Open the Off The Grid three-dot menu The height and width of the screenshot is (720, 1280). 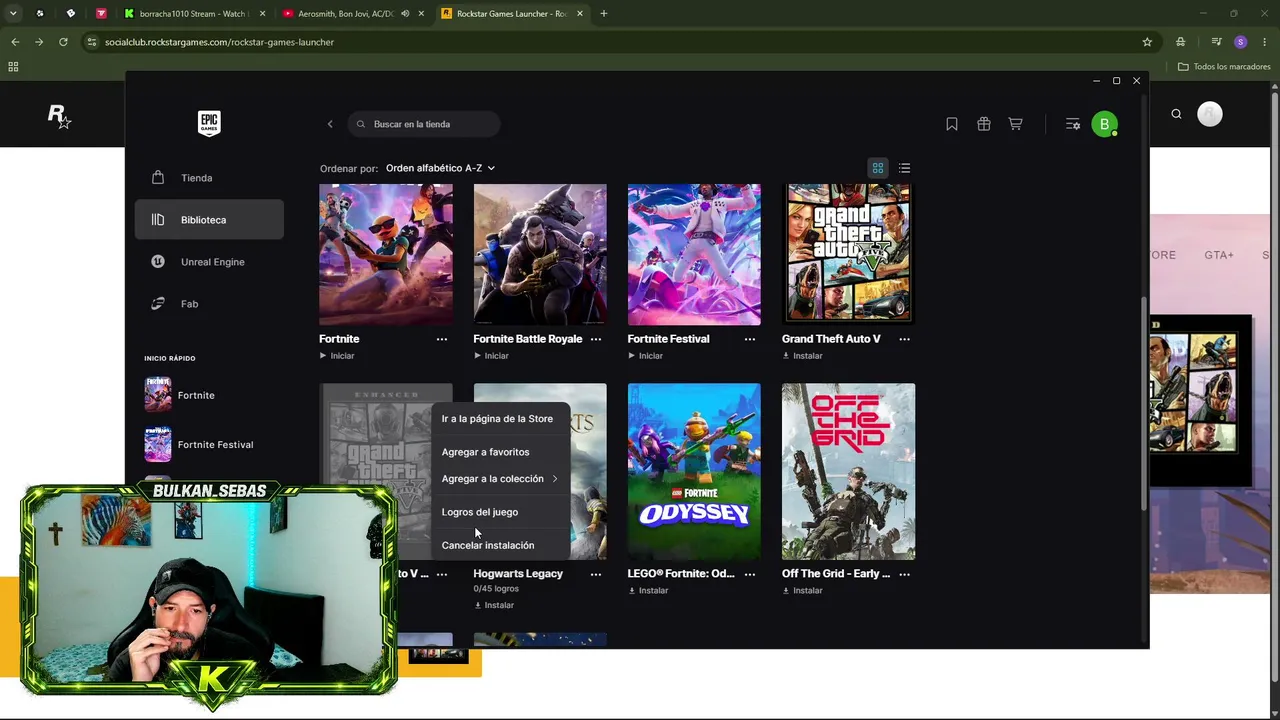pyautogui.click(x=904, y=574)
